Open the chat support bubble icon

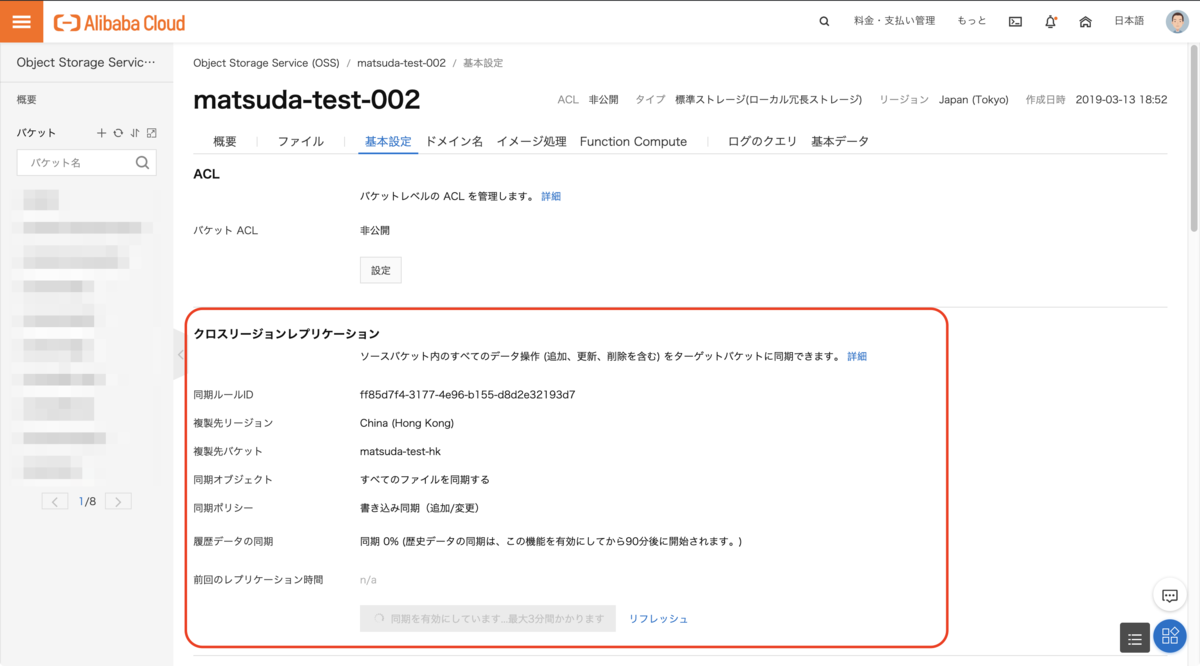pos(1170,596)
